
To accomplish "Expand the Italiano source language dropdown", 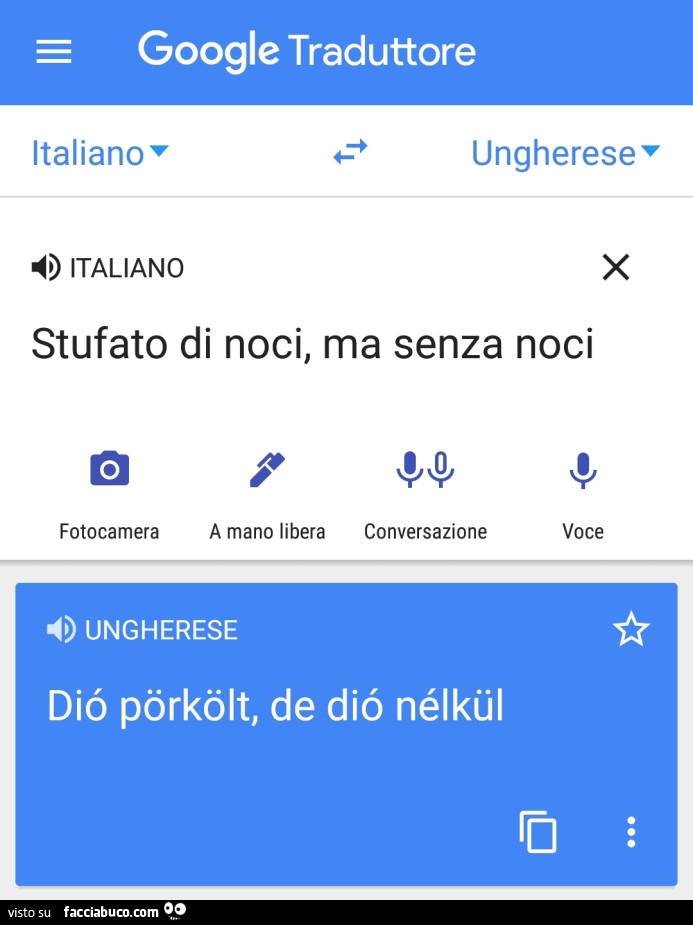I will (100, 153).
